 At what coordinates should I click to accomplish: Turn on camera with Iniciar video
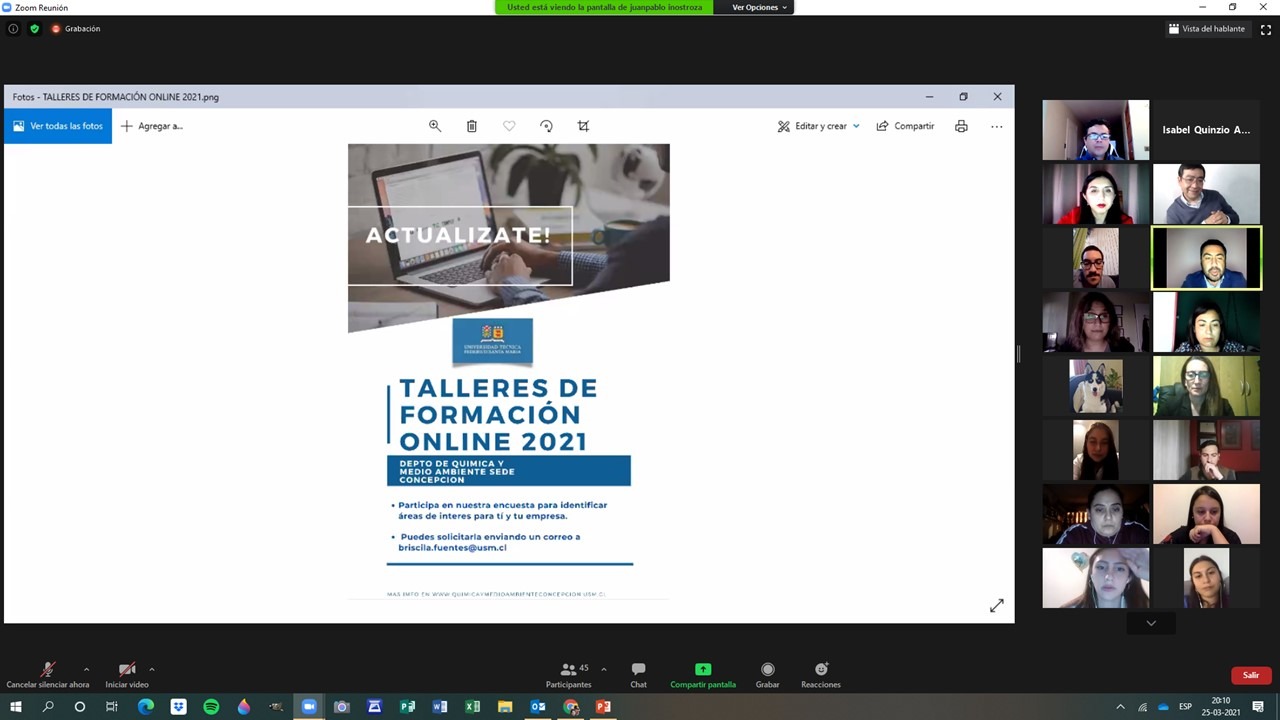click(x=127, y=675)
